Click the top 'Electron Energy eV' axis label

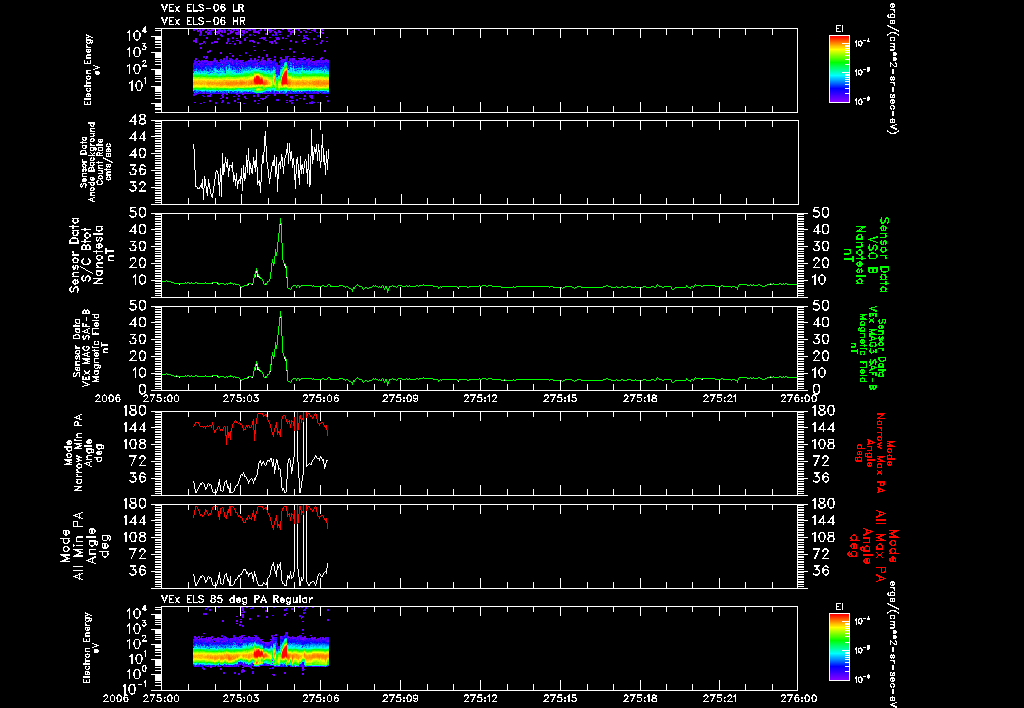(x=91, y=70)
